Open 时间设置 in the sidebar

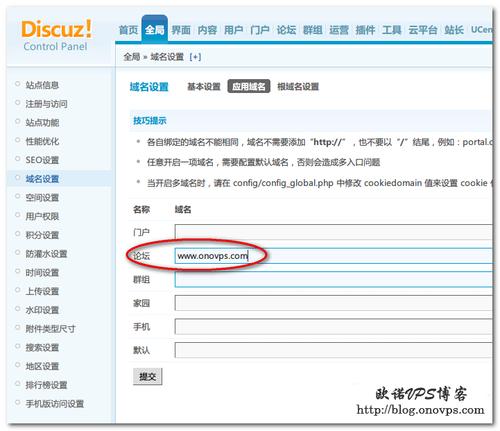42,272
